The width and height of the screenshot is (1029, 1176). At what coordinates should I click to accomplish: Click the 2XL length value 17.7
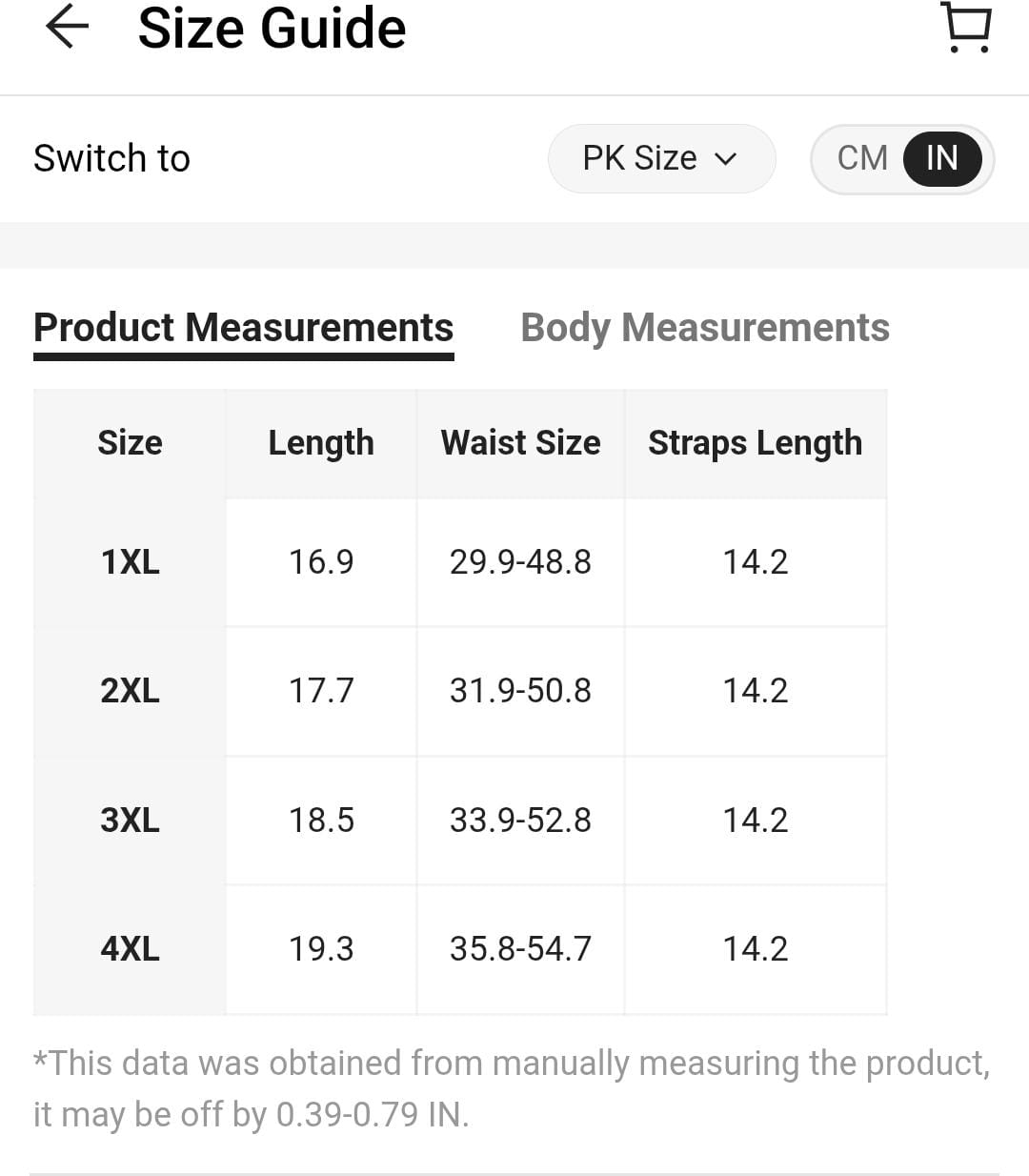coord(320,691)
